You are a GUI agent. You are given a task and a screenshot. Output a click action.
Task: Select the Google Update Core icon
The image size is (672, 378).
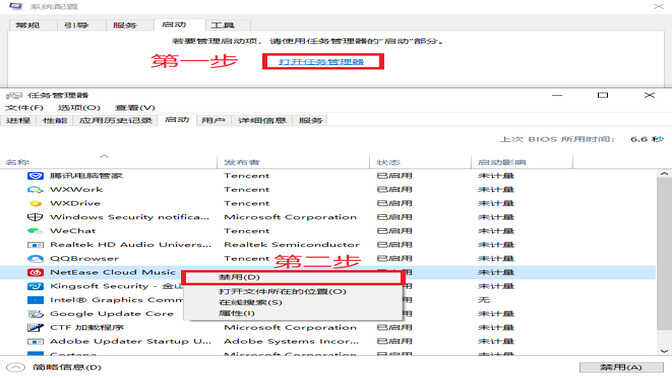tap(35, 314)
